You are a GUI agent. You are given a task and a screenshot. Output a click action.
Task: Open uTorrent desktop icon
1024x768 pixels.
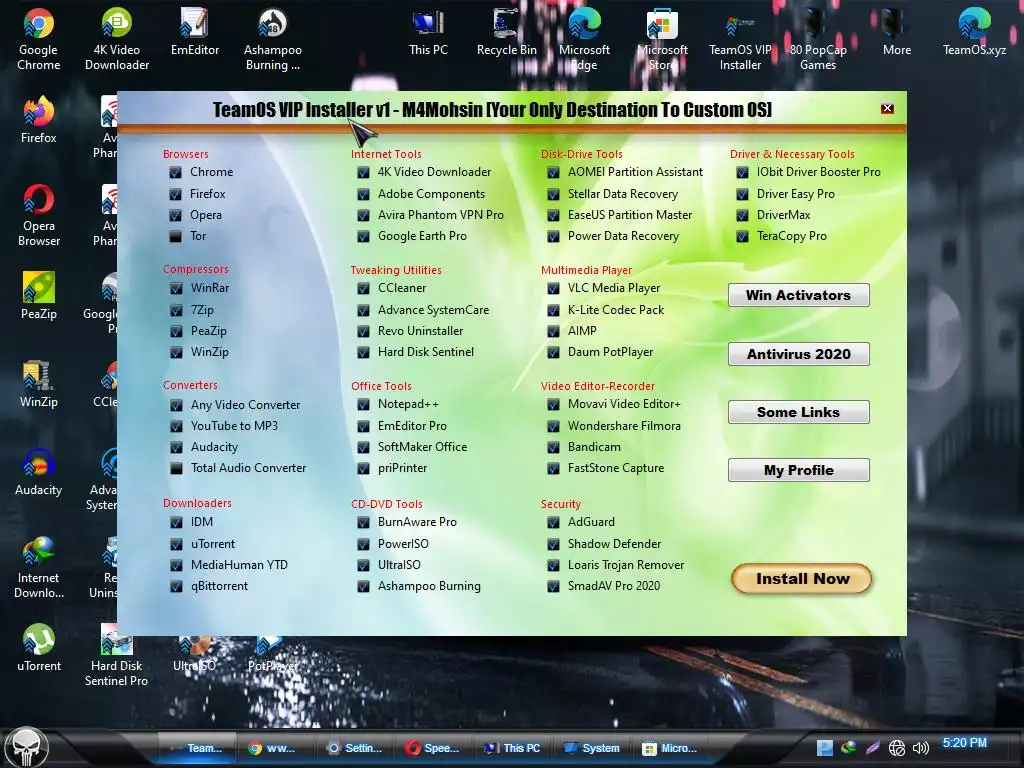[x=39, y=648]
